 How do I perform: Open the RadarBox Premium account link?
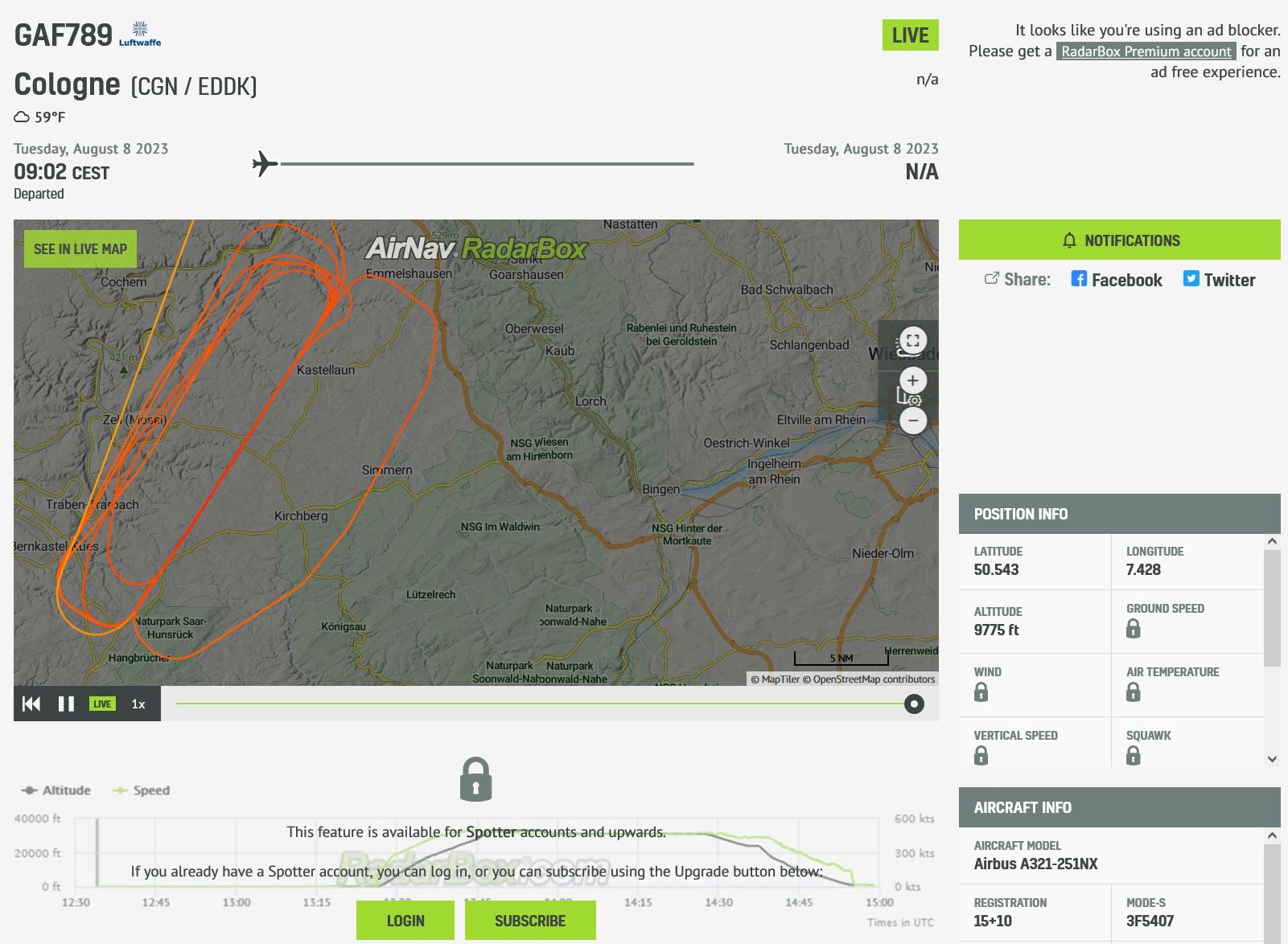point(1146,51)
